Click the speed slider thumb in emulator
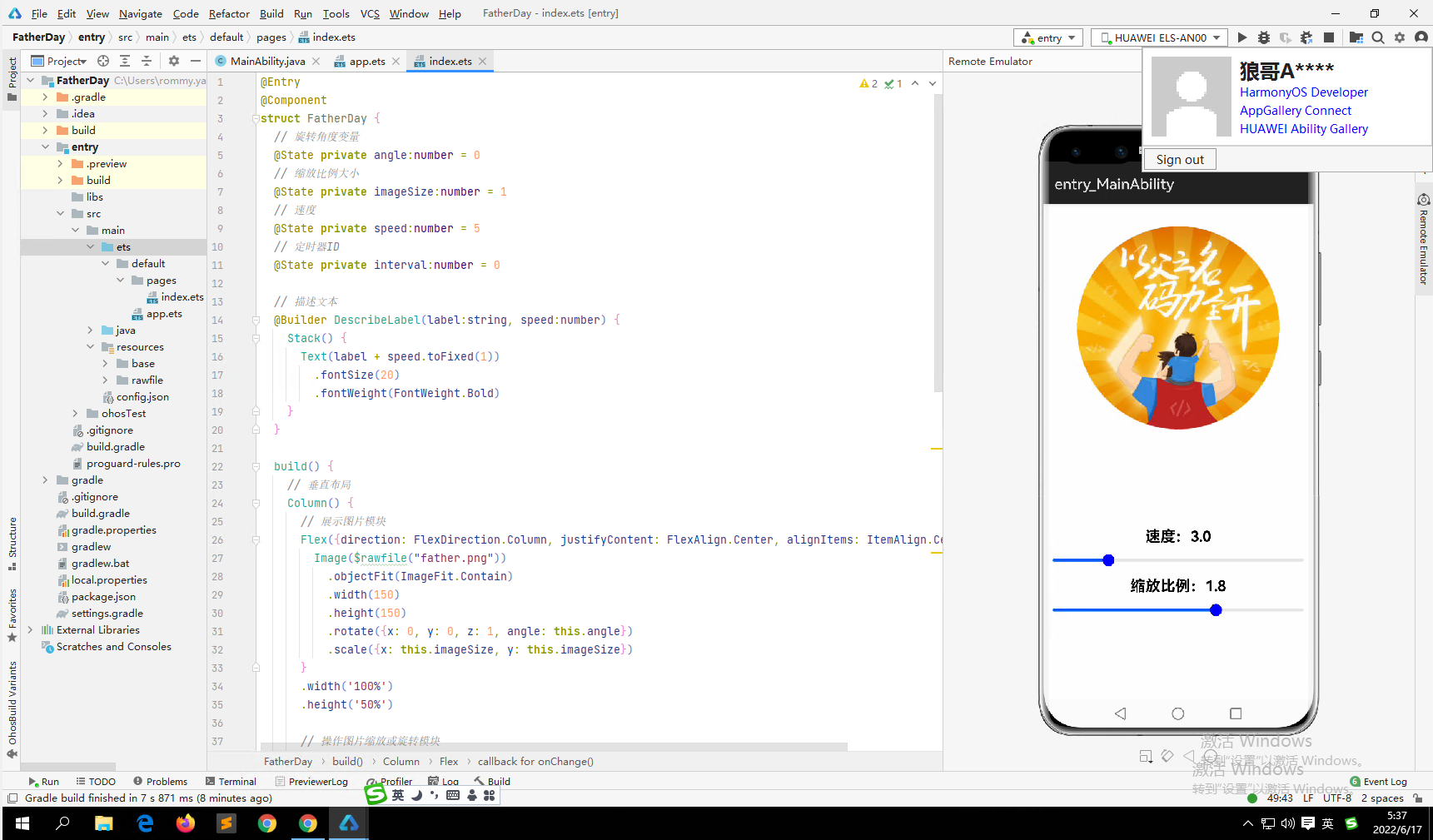 point(1108,560)
